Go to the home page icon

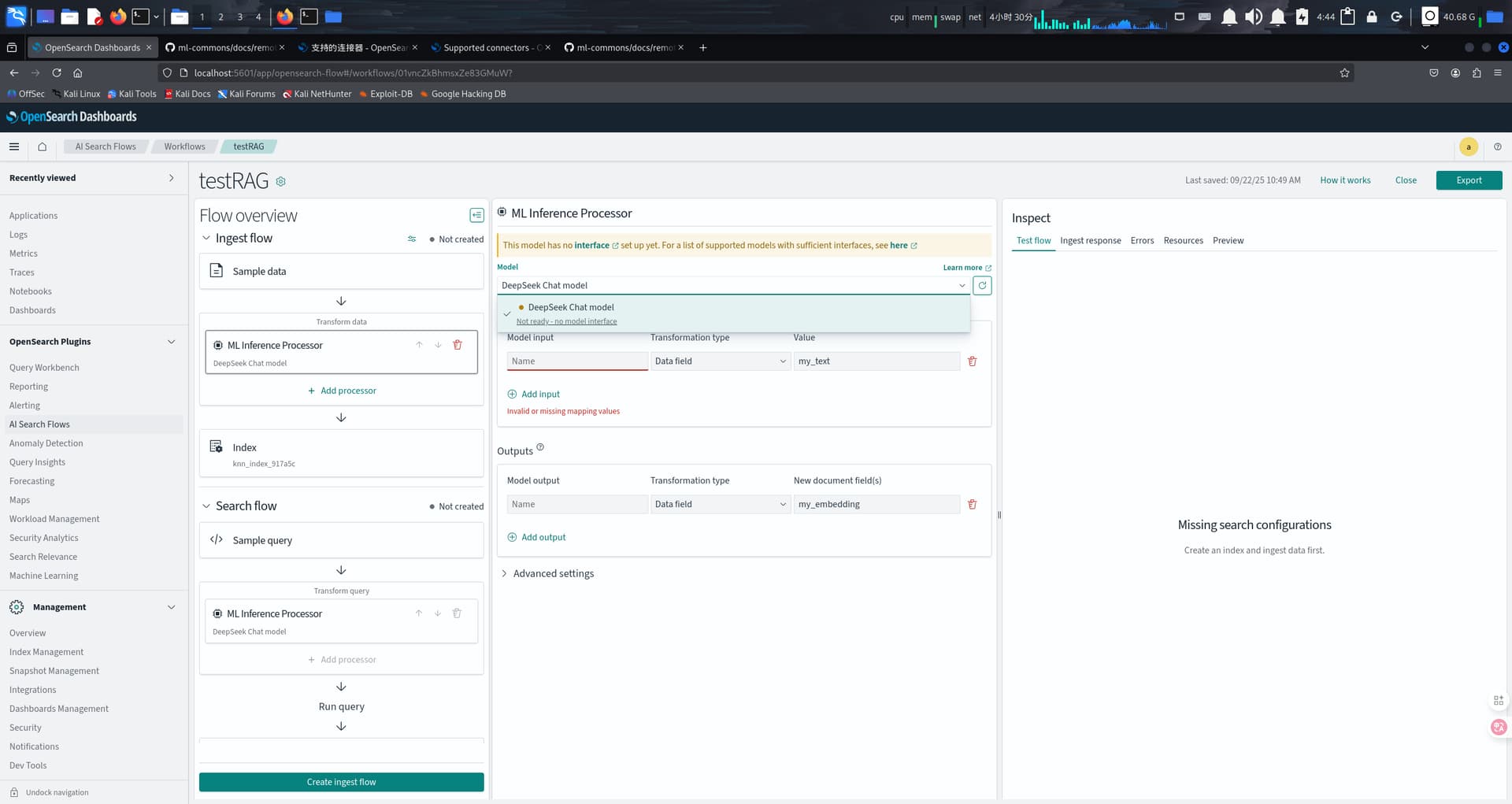click(x=43, y=146)
